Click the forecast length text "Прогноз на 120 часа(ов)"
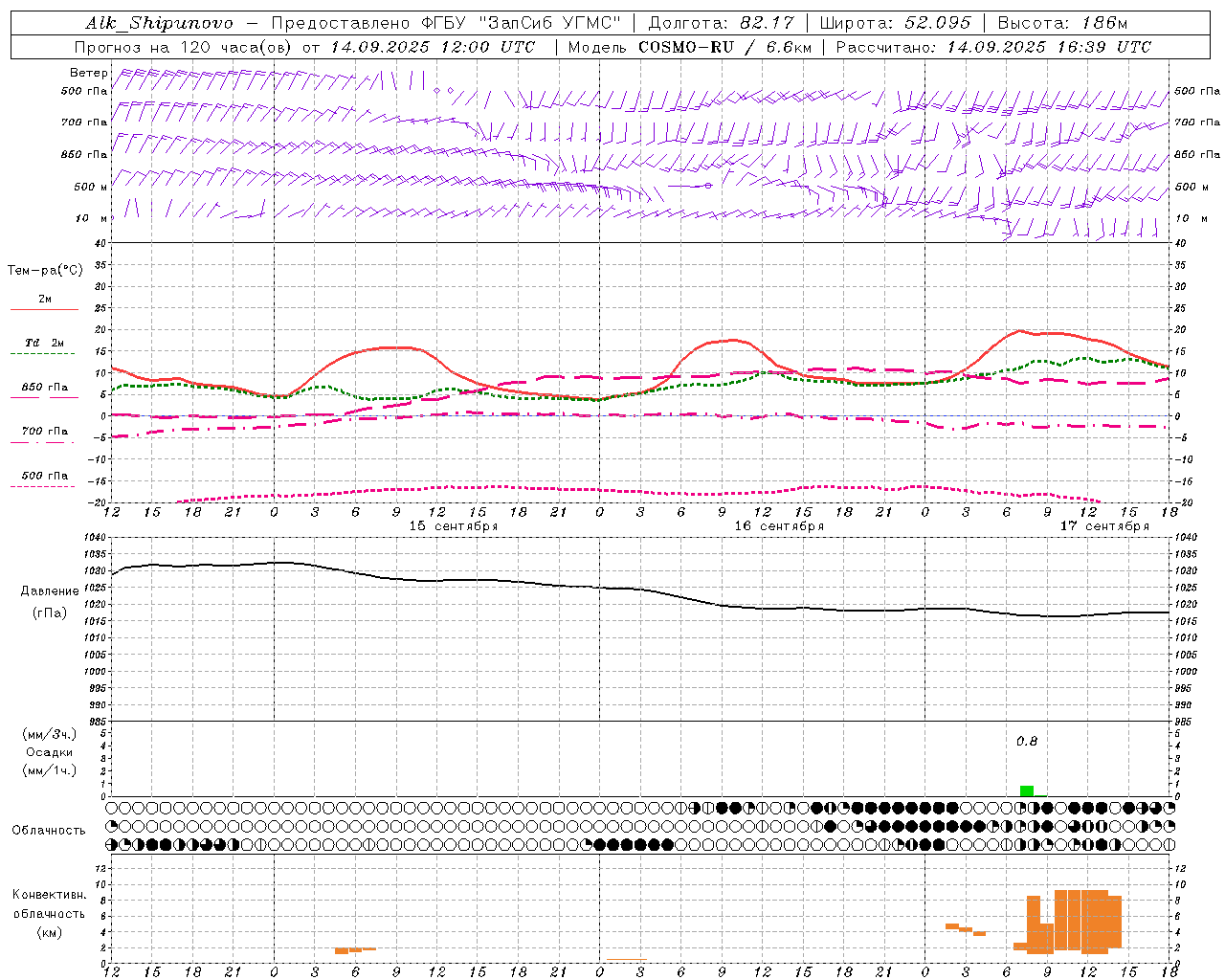 tap(185, 47)
